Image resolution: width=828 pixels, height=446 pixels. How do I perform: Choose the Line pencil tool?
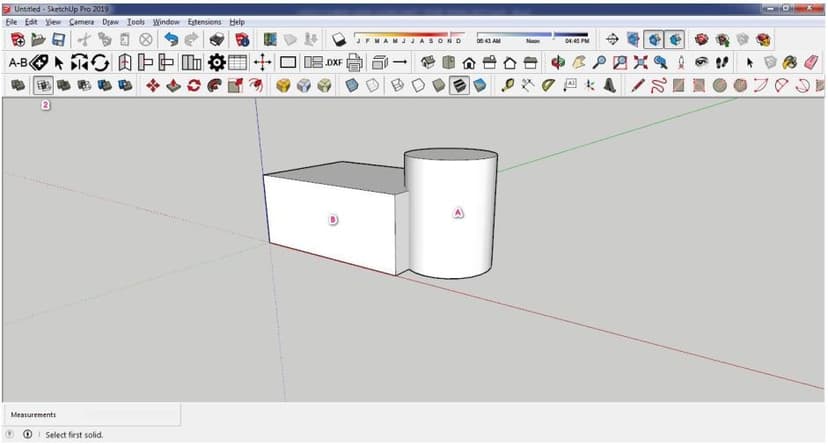638,85
